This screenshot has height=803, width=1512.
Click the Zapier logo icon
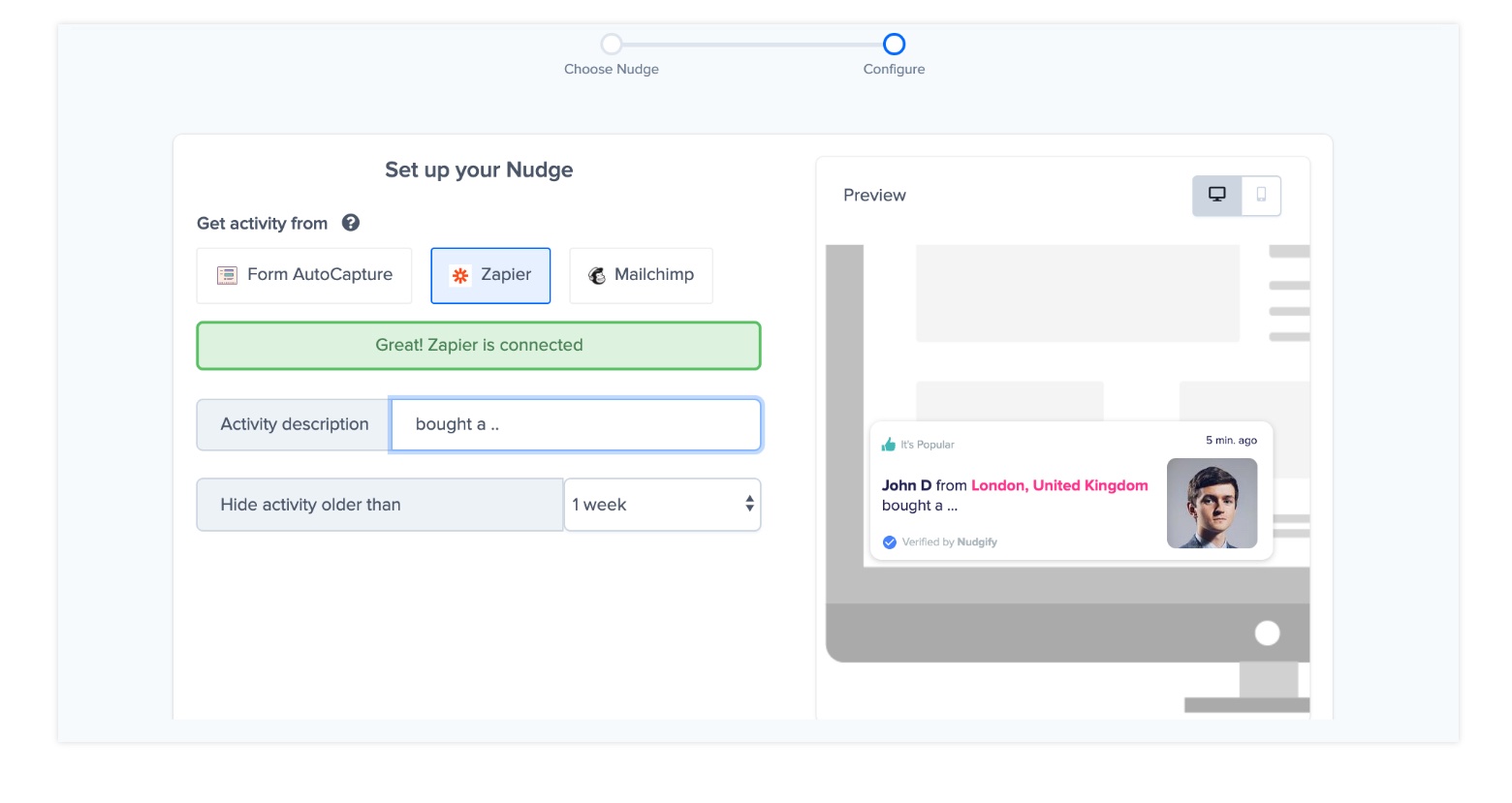click(x=460, y=276)
